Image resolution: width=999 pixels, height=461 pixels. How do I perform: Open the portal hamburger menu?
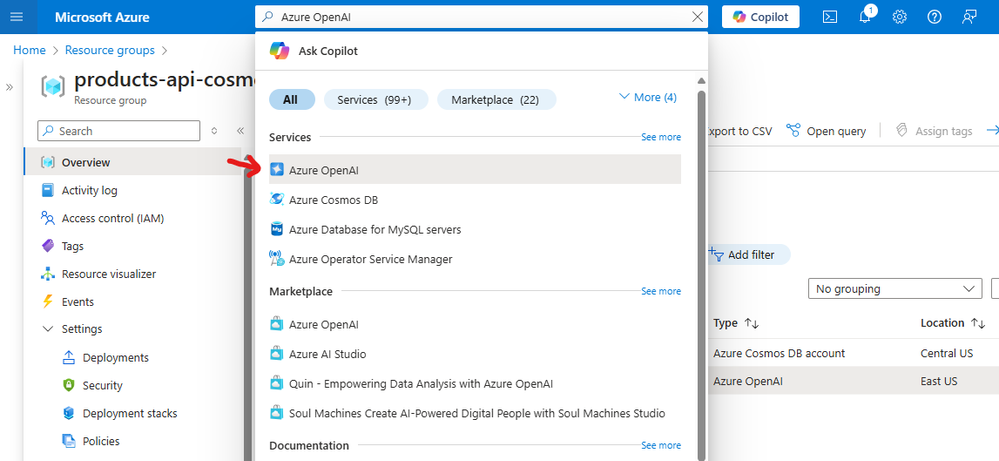click(17, 17)
